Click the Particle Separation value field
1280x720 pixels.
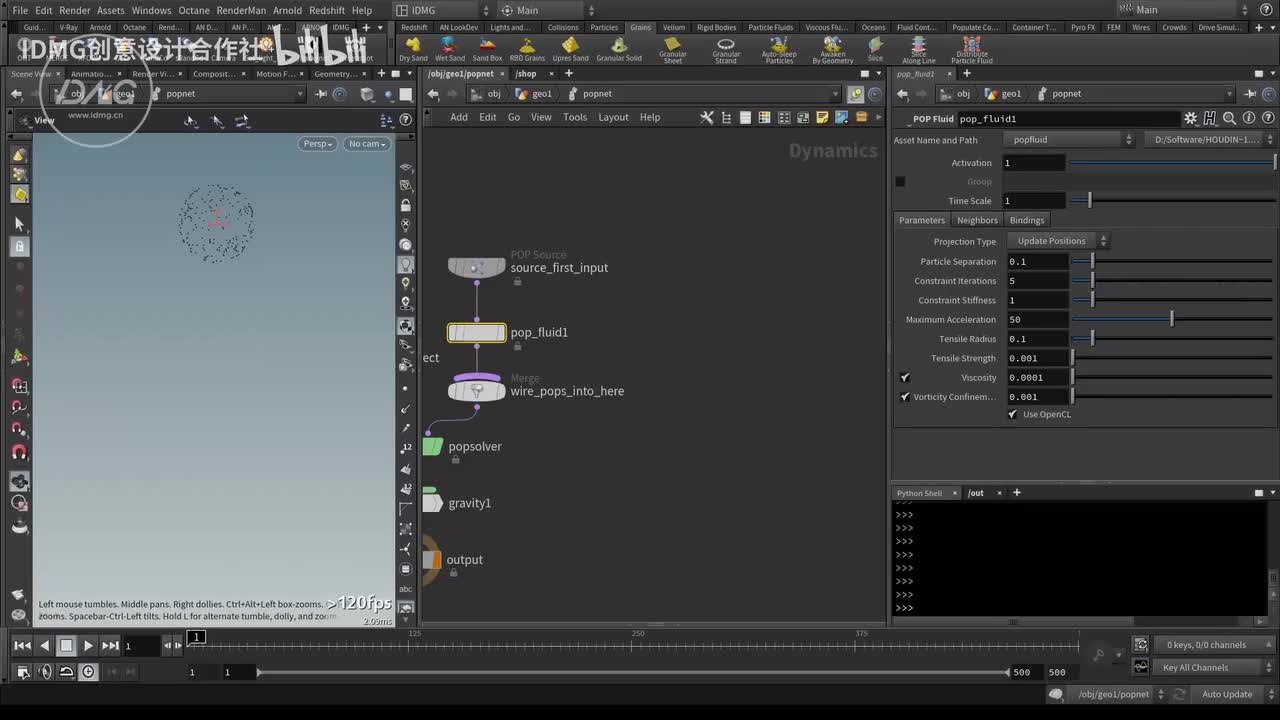(1036, 262)
